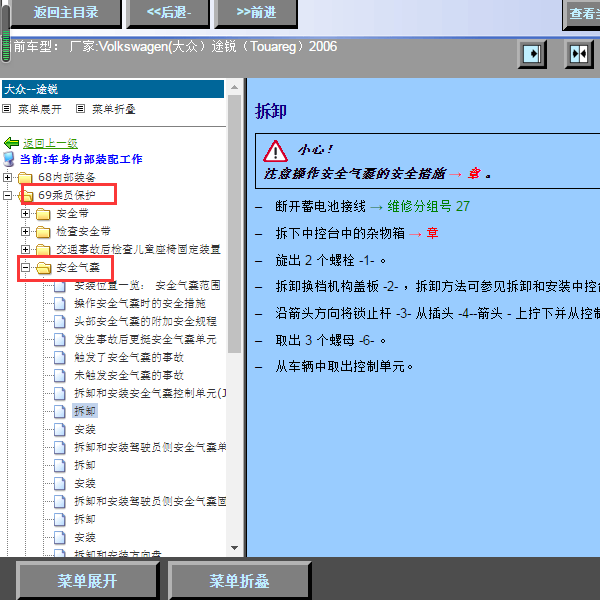The width and height of the screenshot is (600, 600).
Task: Open the 返回上一级 link
Action: click(50, 143)
